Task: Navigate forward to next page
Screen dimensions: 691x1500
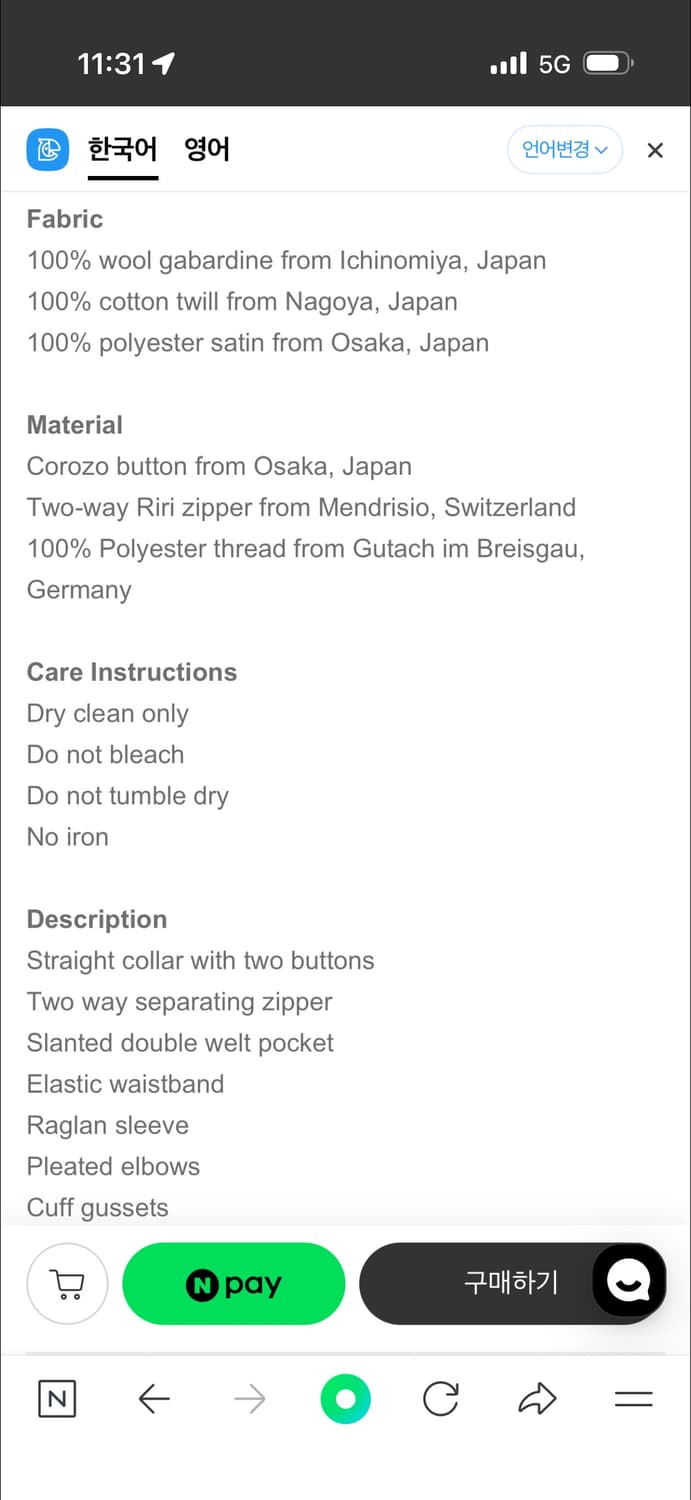Action: [x=249, y=1399]
